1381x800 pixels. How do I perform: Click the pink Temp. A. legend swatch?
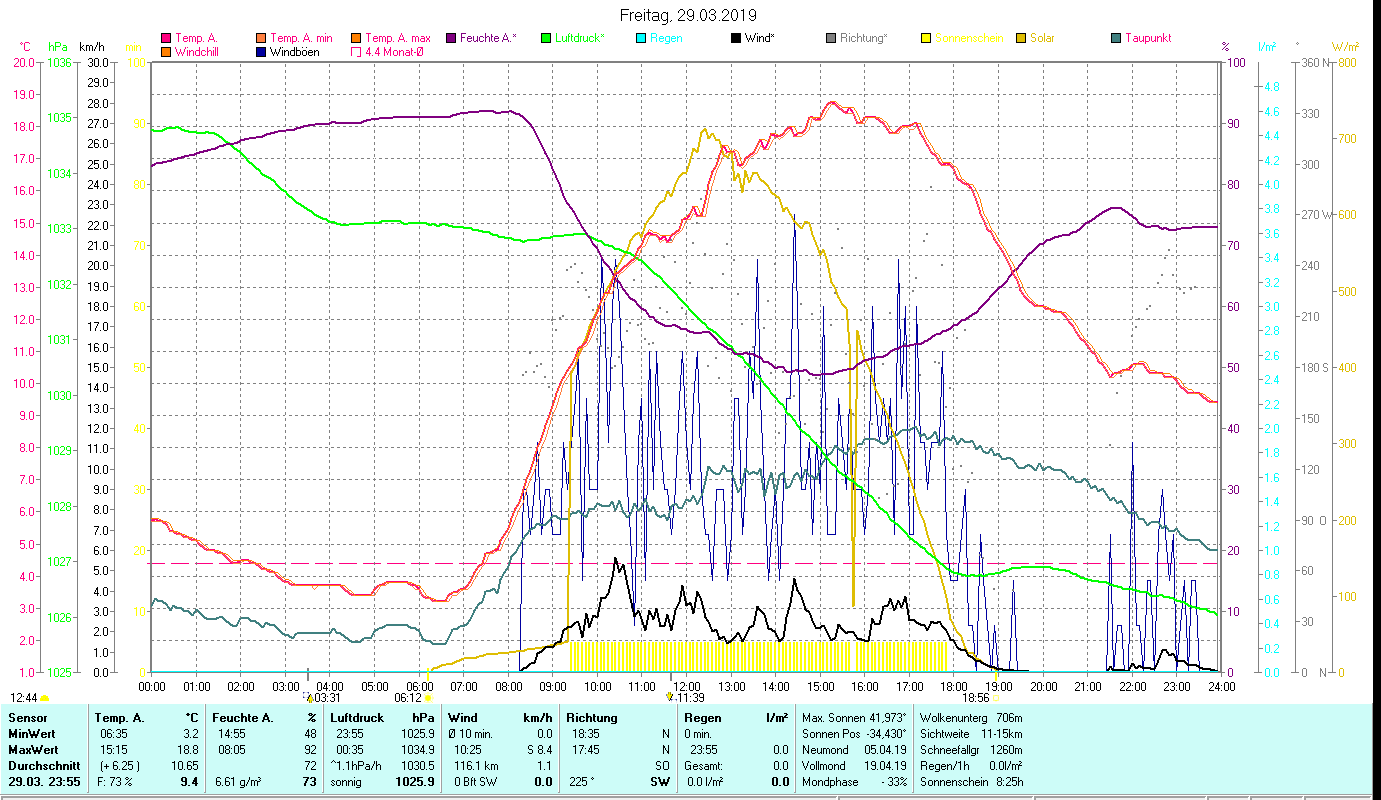(x=165, y=38)
